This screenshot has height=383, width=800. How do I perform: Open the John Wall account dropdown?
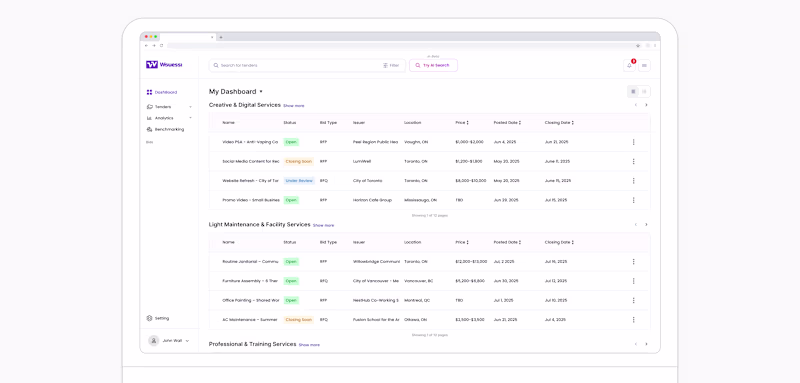point(169,340)
